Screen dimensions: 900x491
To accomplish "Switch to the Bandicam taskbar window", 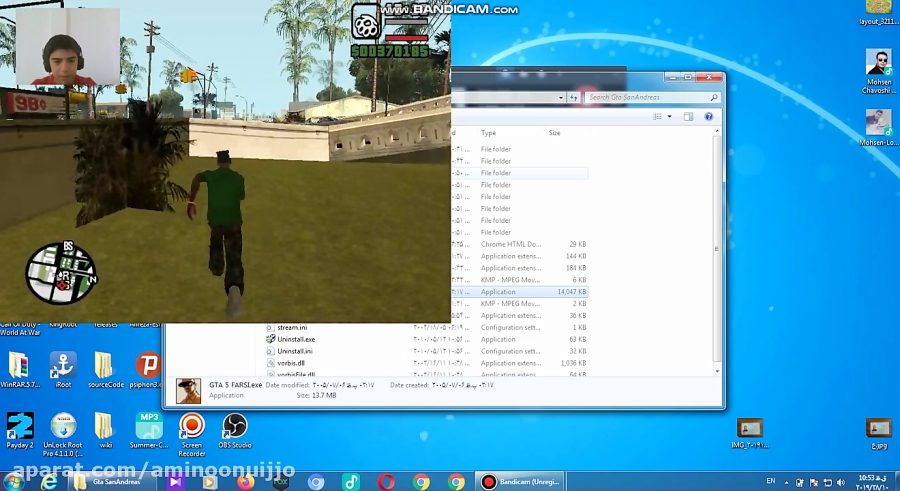I will coord(521,481).
